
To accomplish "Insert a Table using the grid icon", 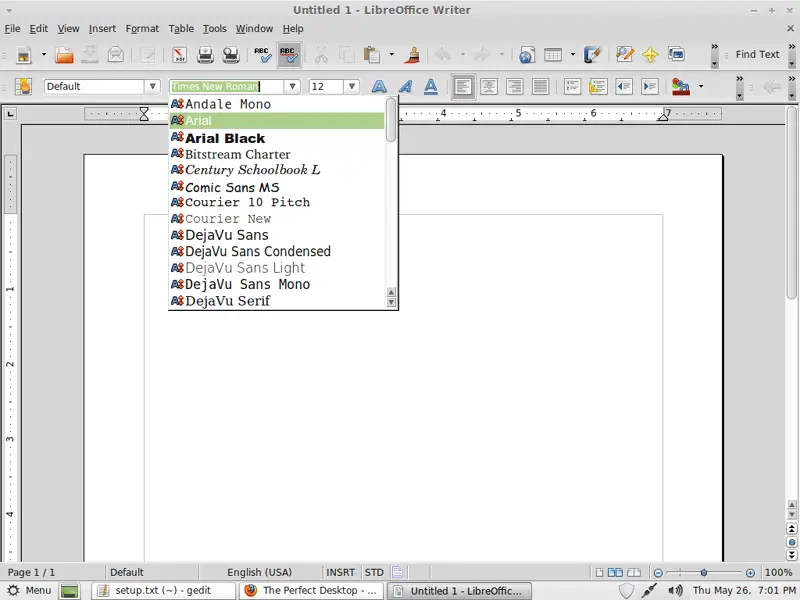I will tap(553, 55).
